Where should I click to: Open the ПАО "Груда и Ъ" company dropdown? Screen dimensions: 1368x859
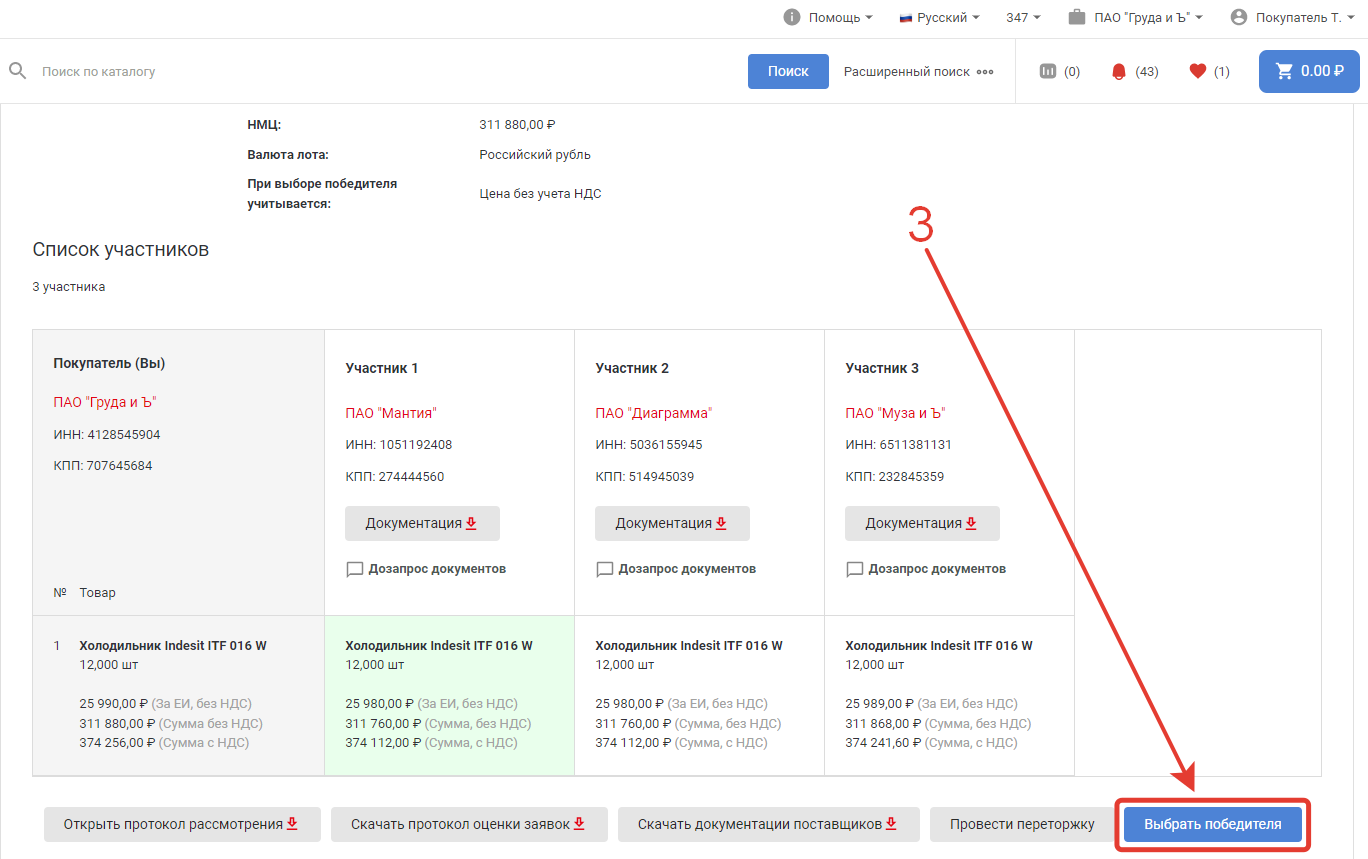click(x=1136, y=17)
